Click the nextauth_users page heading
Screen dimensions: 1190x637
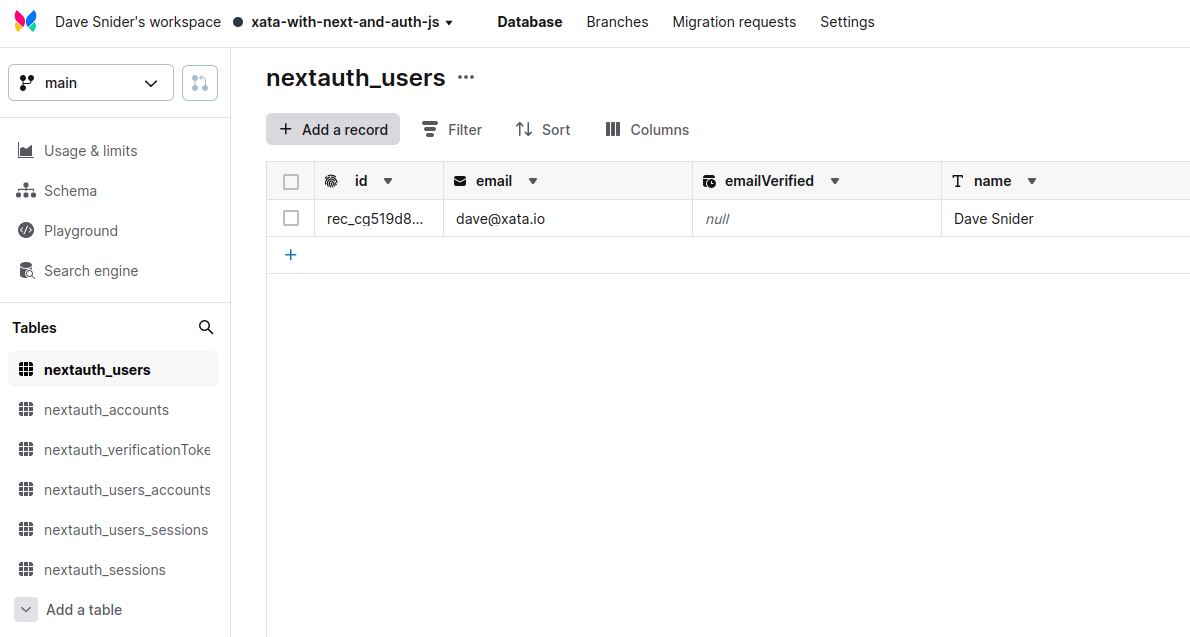[x=356, y=77]
